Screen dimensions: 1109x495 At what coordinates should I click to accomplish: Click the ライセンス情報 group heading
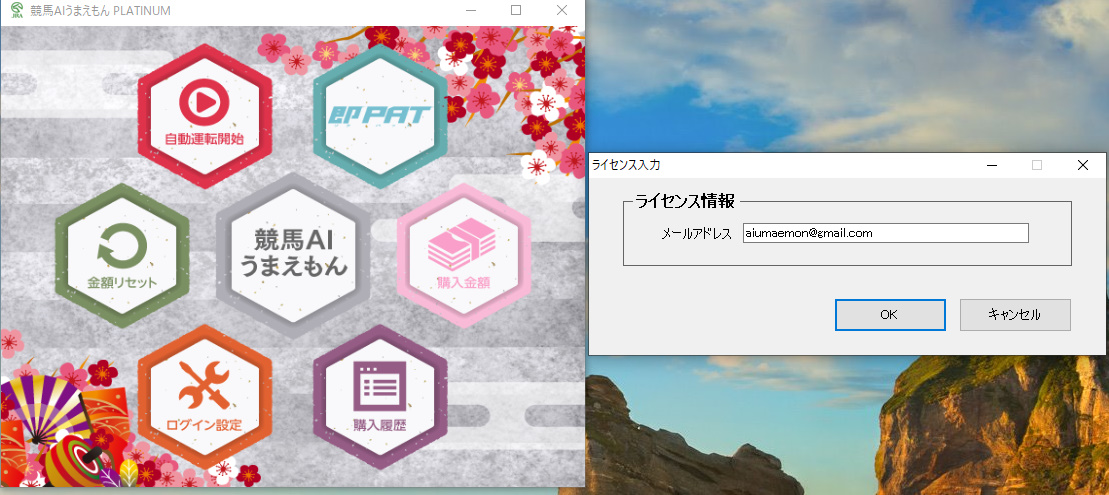coord(685,202)
